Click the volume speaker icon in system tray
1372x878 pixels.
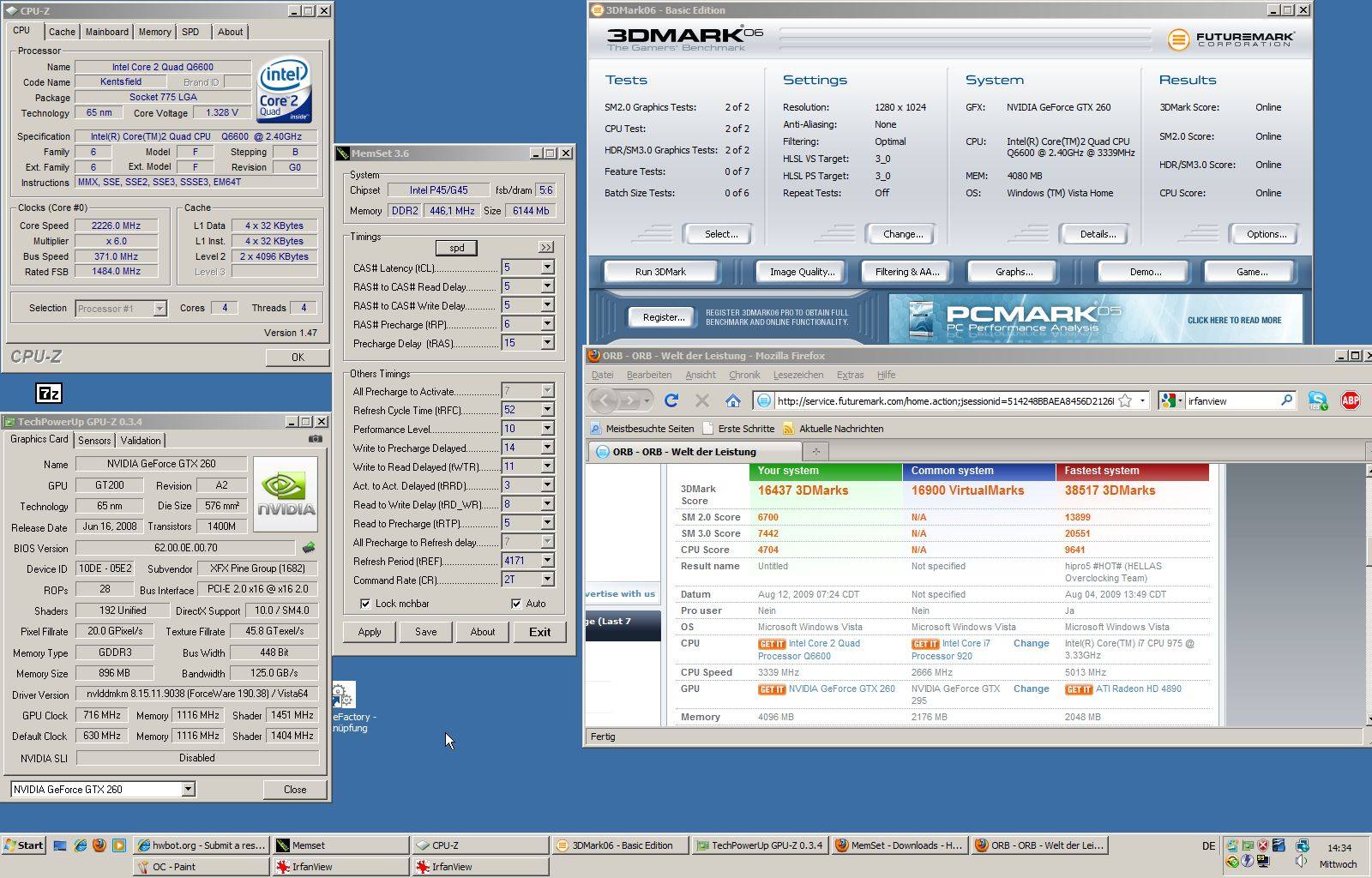tap(1302, 862)
